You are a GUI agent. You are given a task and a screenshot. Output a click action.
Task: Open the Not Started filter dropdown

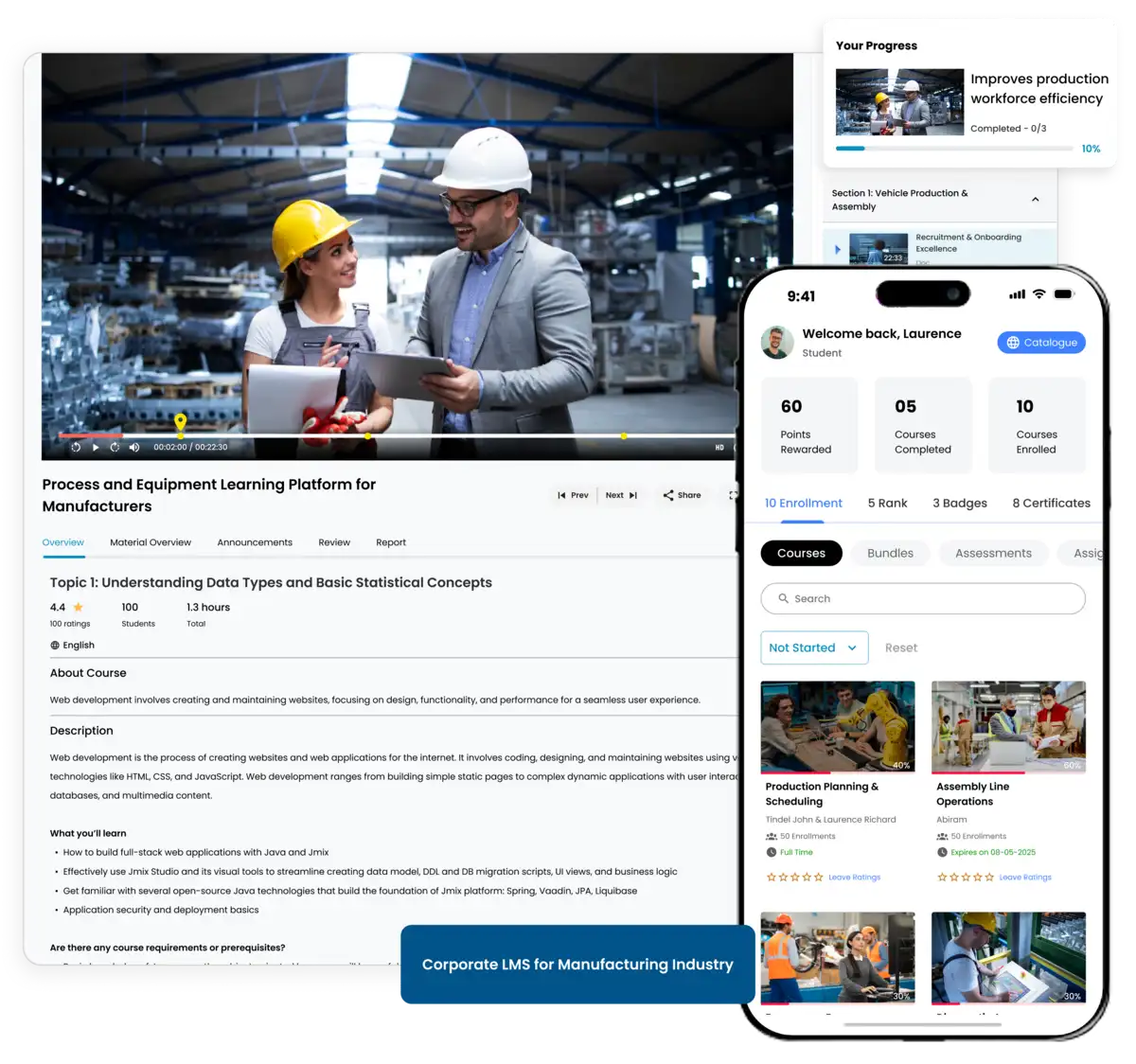tap(814, 647)
